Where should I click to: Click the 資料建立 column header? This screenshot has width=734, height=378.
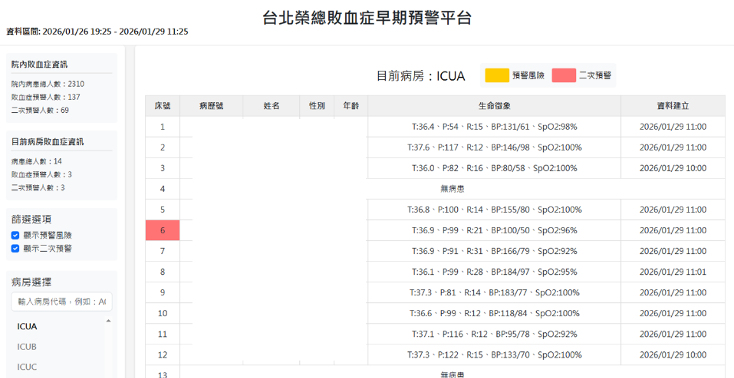point(673,106)
